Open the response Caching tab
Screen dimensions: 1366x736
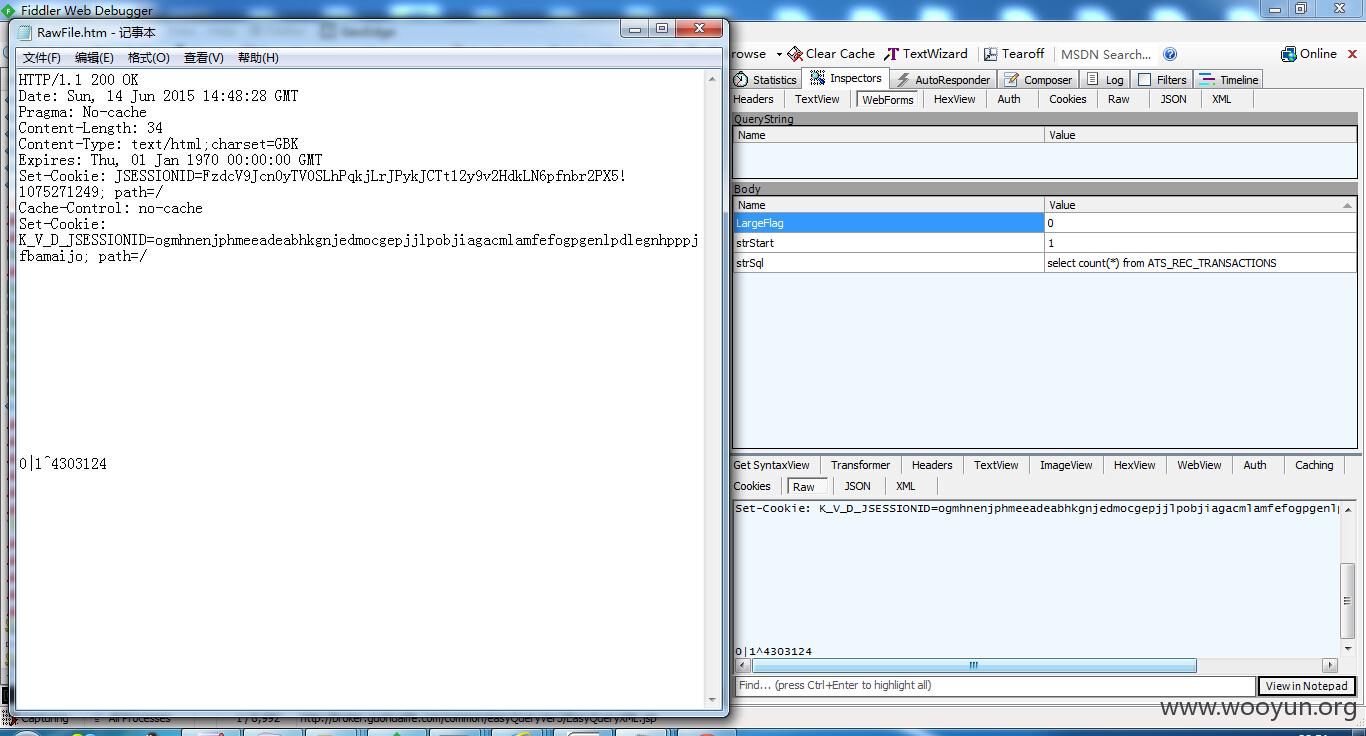(1314, 465)
